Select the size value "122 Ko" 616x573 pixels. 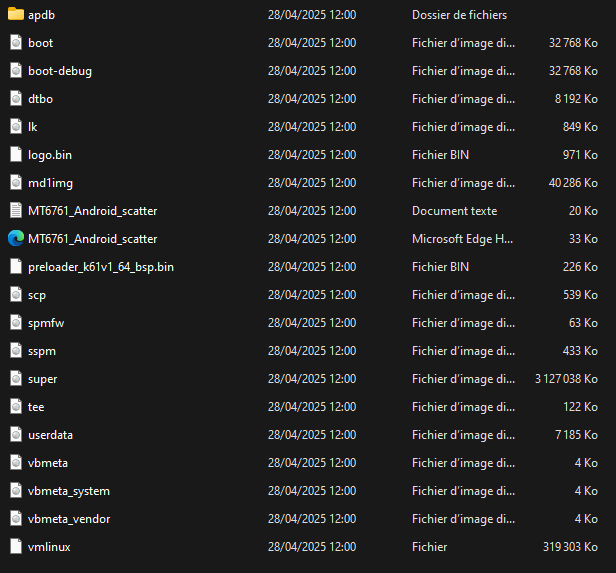(580, 407)
